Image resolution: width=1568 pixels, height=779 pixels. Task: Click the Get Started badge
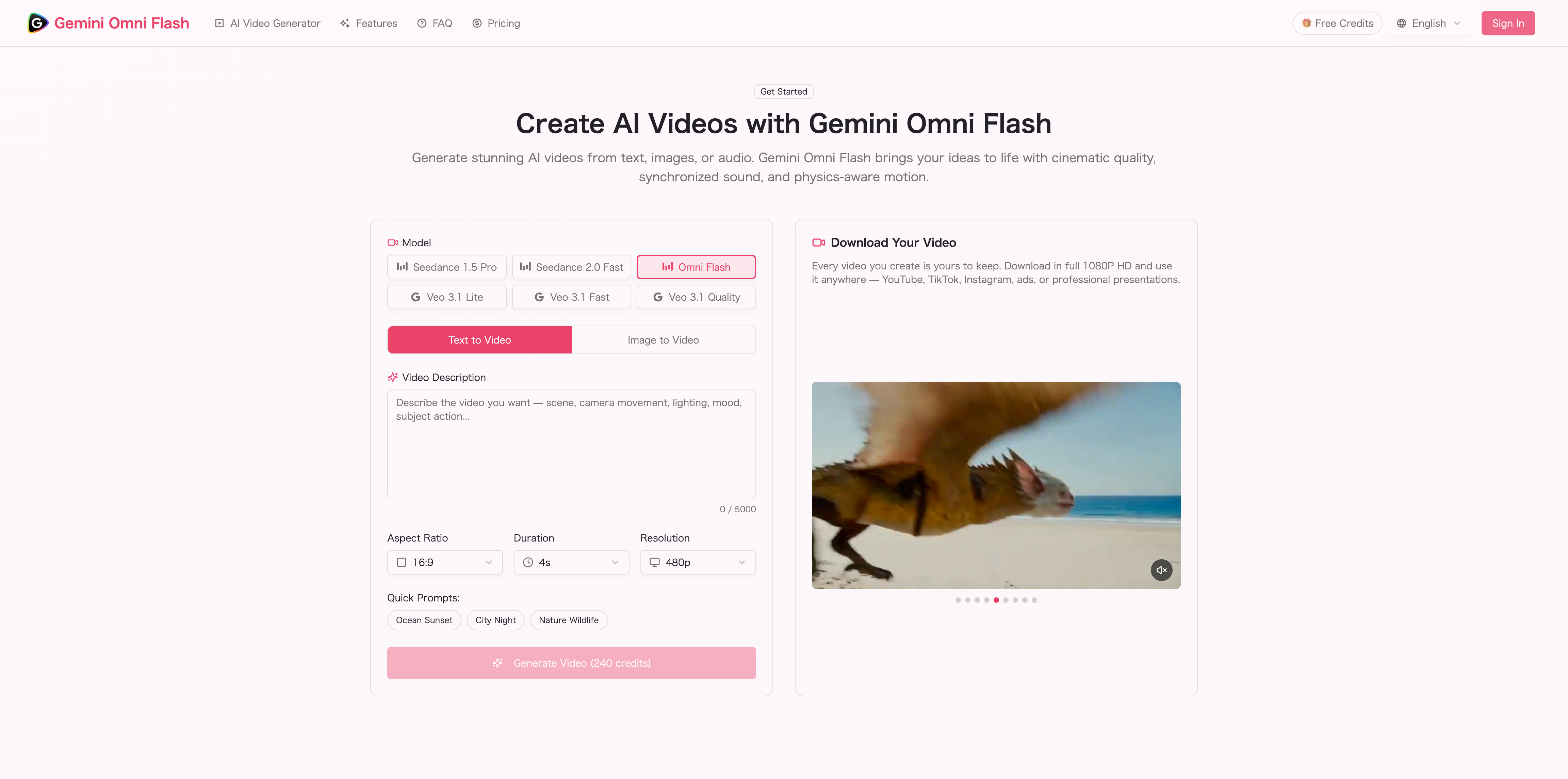coord(783,91)
